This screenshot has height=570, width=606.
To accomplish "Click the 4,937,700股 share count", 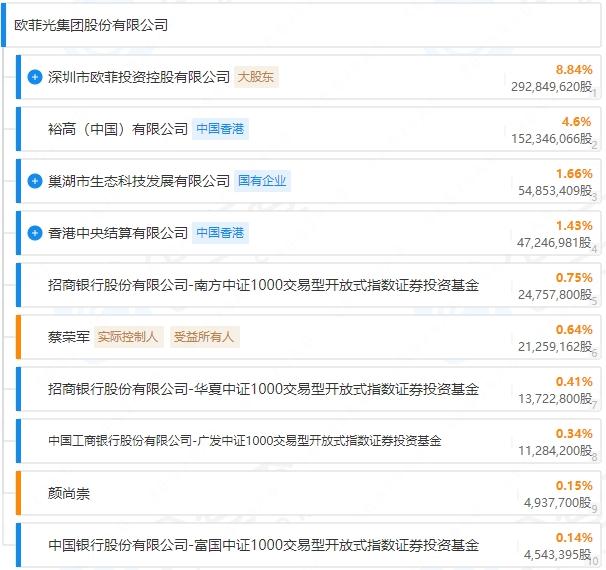I will click(x=558, y=502).
